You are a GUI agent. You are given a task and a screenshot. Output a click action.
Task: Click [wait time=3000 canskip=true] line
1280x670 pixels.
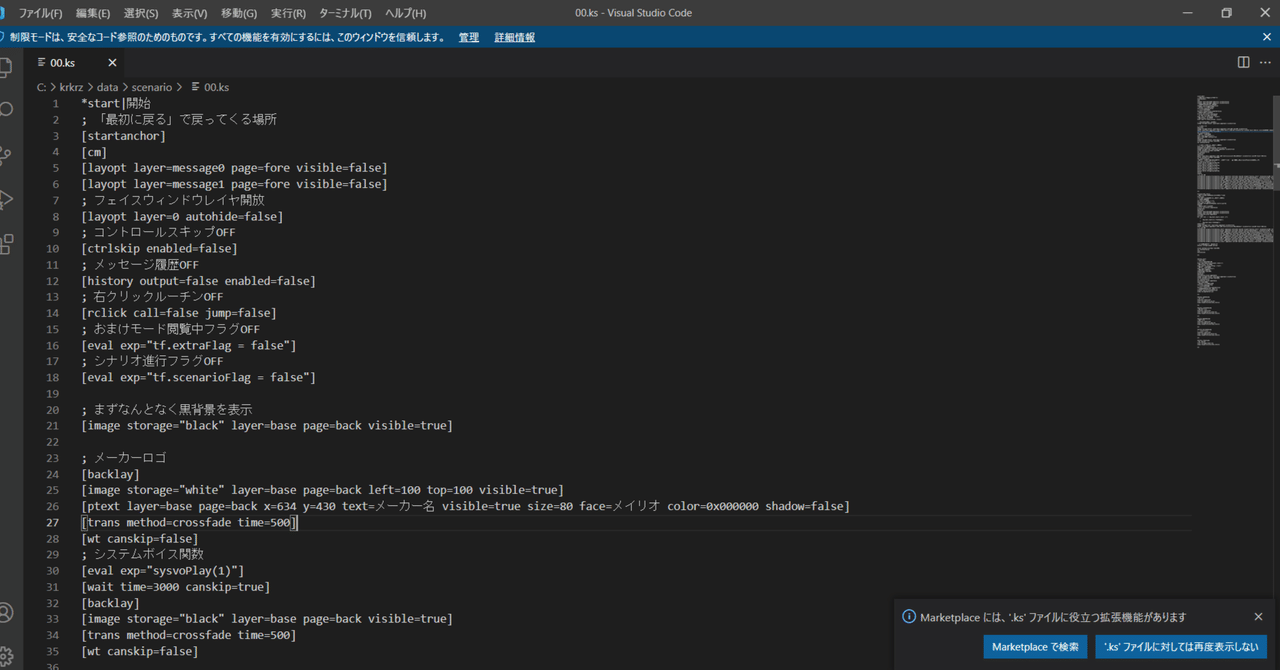pos(176,586)
